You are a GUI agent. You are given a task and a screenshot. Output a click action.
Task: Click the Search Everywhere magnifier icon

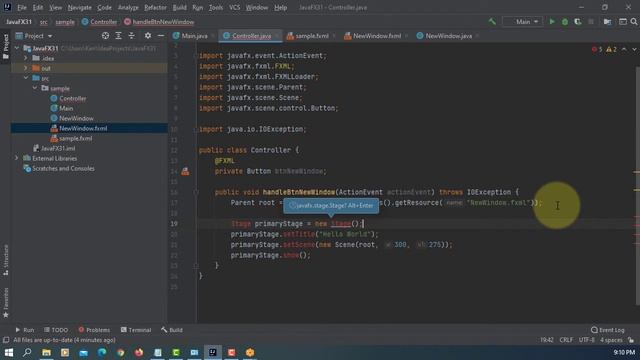[x=634, y=22]
